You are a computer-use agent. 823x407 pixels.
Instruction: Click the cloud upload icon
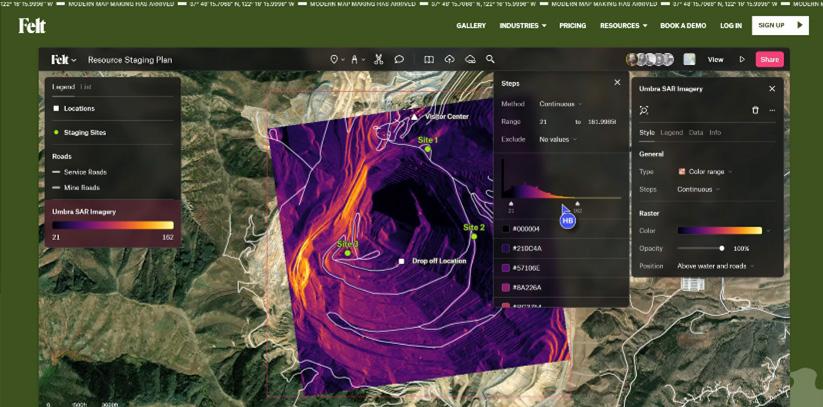449,59
